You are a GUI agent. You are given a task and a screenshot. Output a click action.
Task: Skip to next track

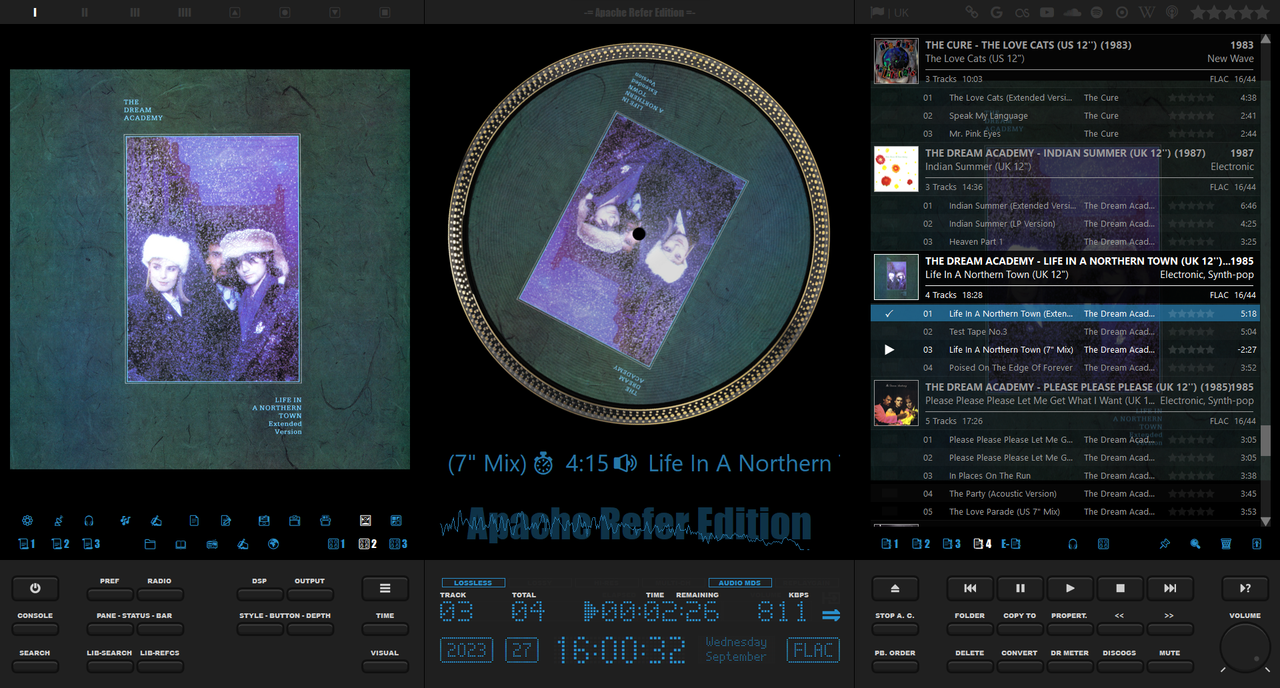(x=1170, y=588)
